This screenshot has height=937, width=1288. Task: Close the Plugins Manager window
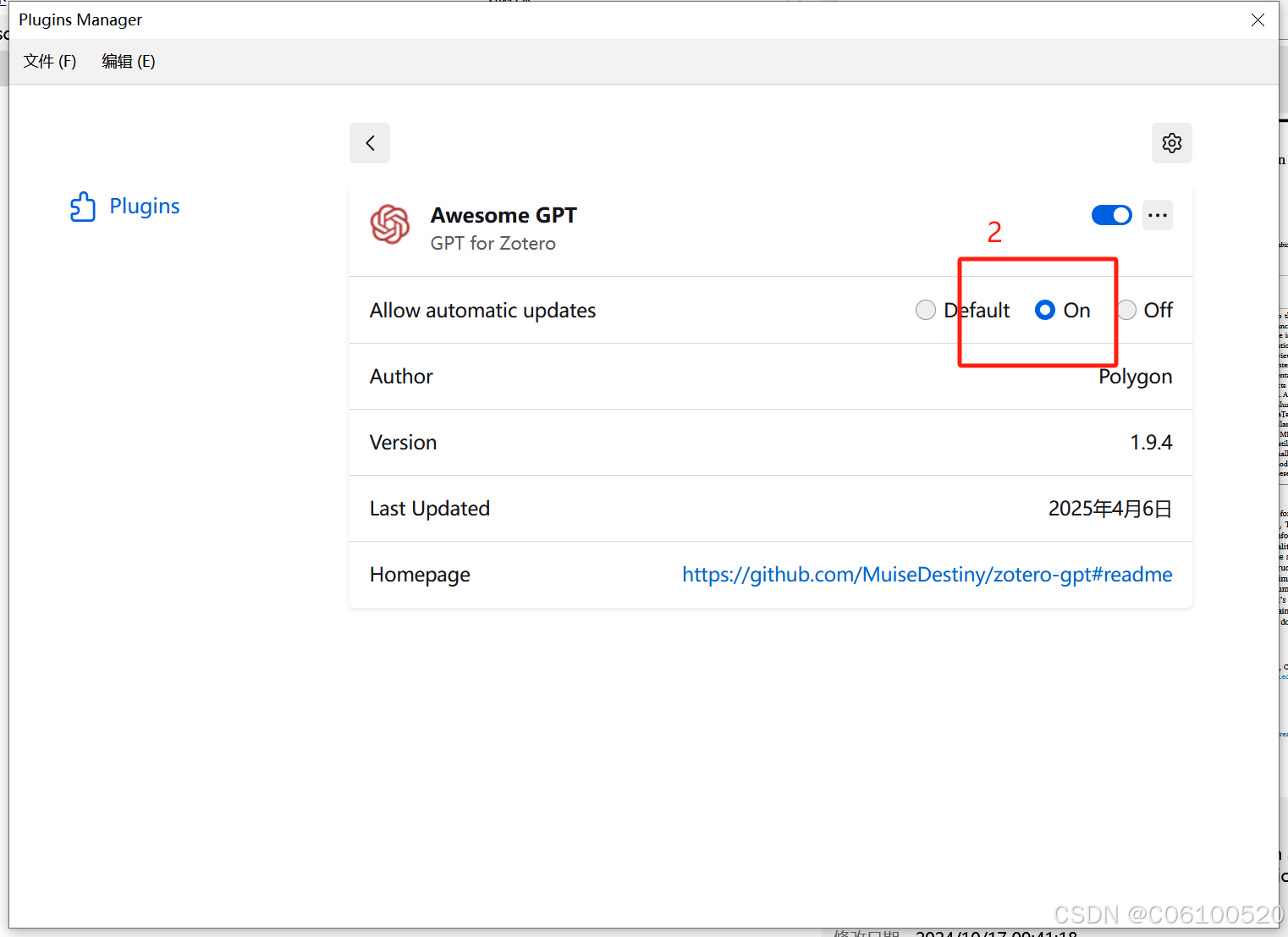tap(1258, 19)
